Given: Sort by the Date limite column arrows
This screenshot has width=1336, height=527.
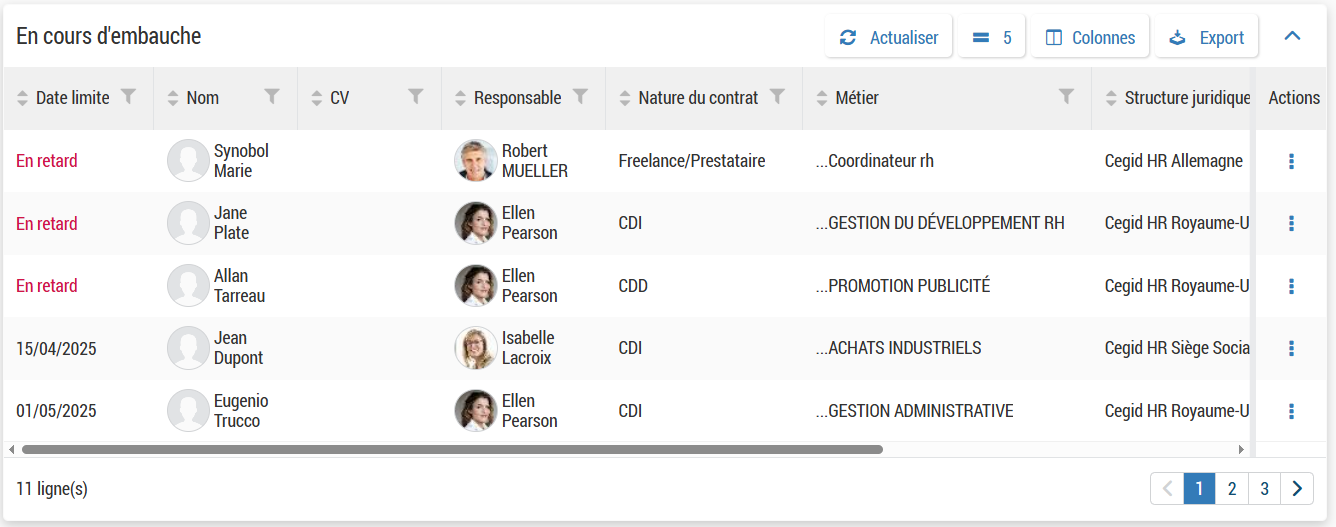Looking at the screenshot, I should coord(23,98).
